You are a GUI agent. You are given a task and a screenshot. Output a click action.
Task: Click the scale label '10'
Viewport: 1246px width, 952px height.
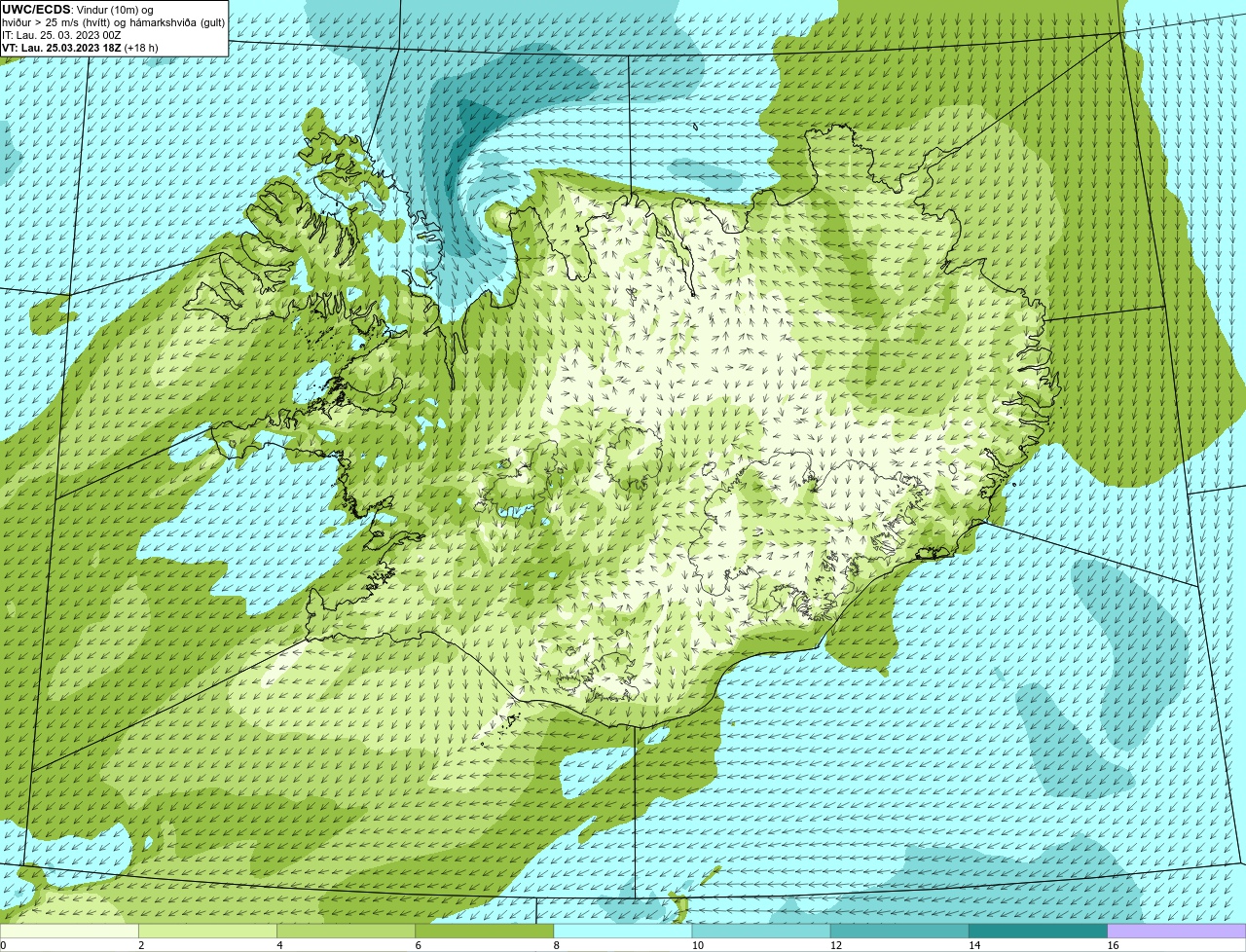[x=698, y=945]
